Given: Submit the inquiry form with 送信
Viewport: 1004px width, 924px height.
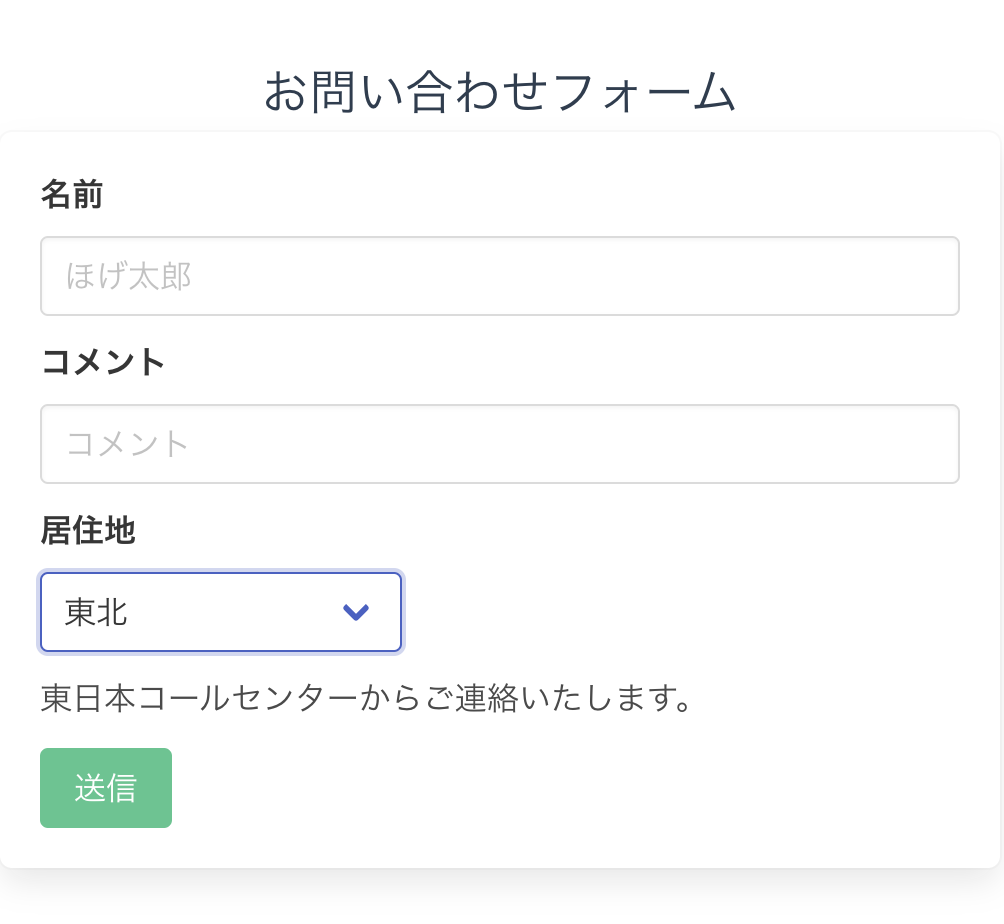Looking at the screenshot, I should [106, 788].
